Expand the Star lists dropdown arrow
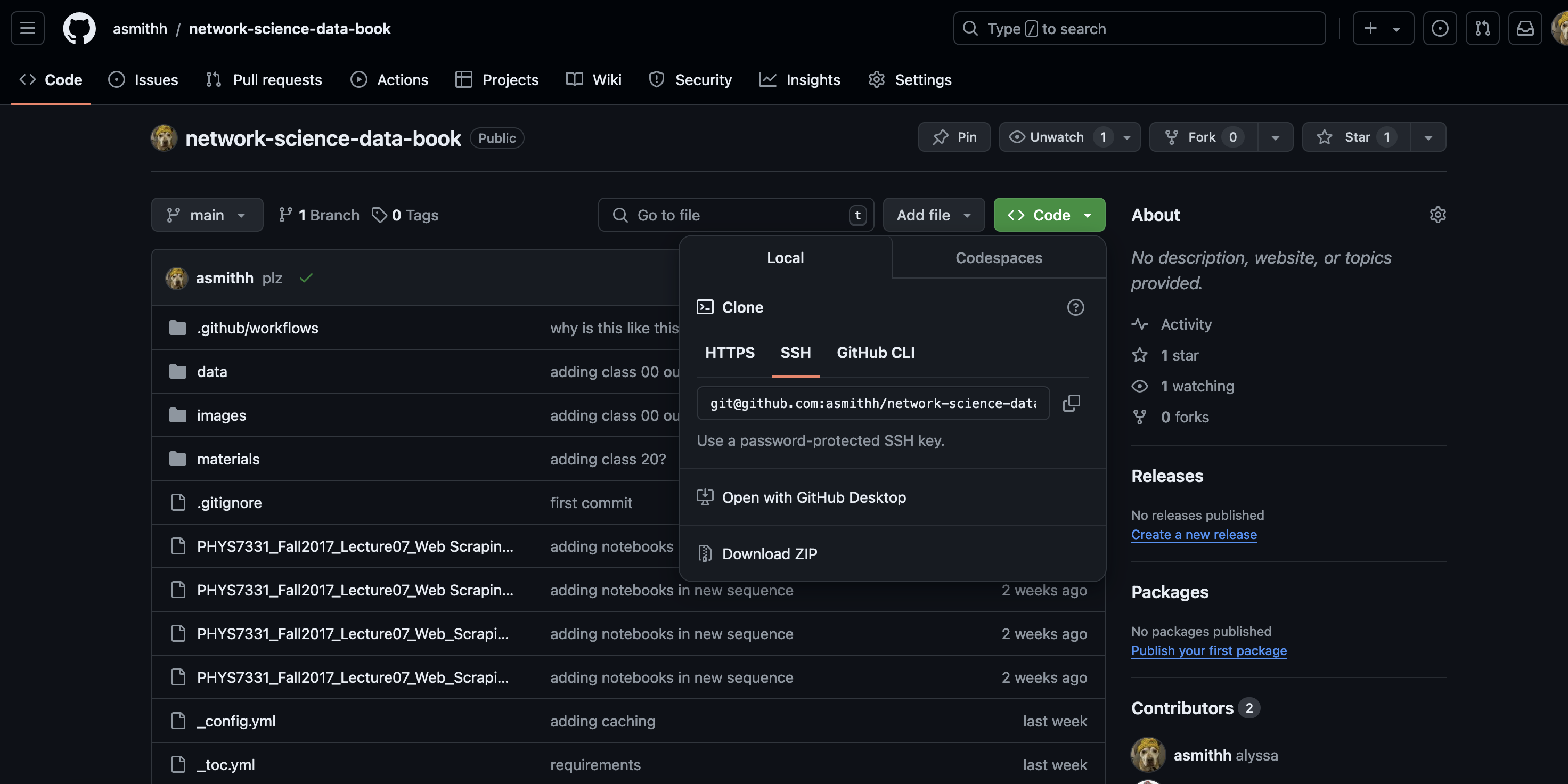 [1428, 137]
